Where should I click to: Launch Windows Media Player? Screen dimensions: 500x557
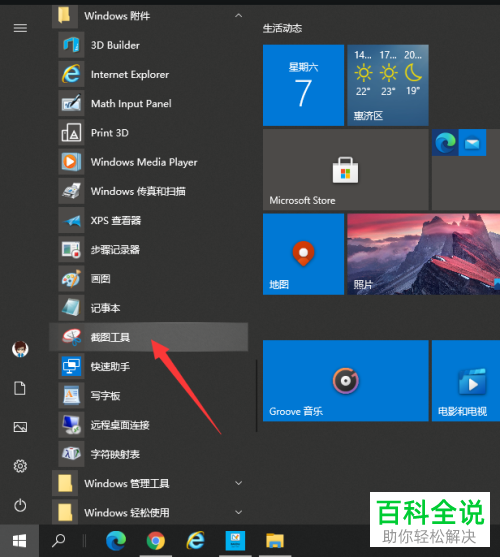point(148,162)
